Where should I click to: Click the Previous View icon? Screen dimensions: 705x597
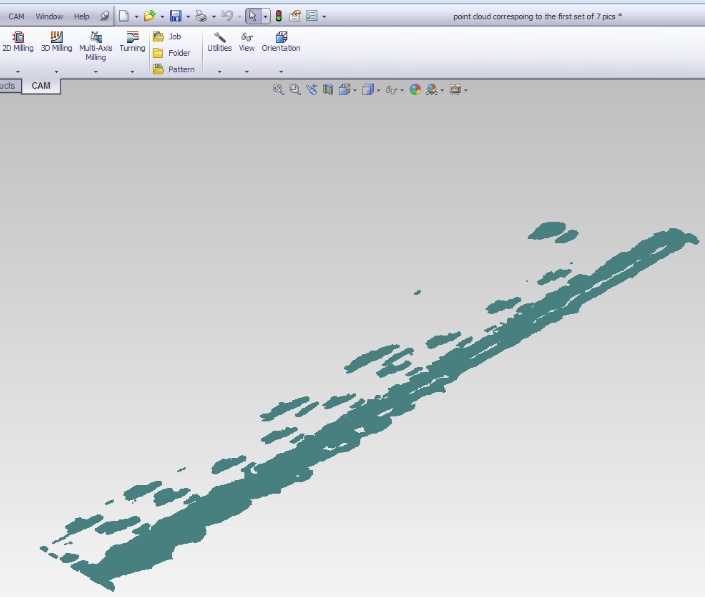tap(312, 90)
